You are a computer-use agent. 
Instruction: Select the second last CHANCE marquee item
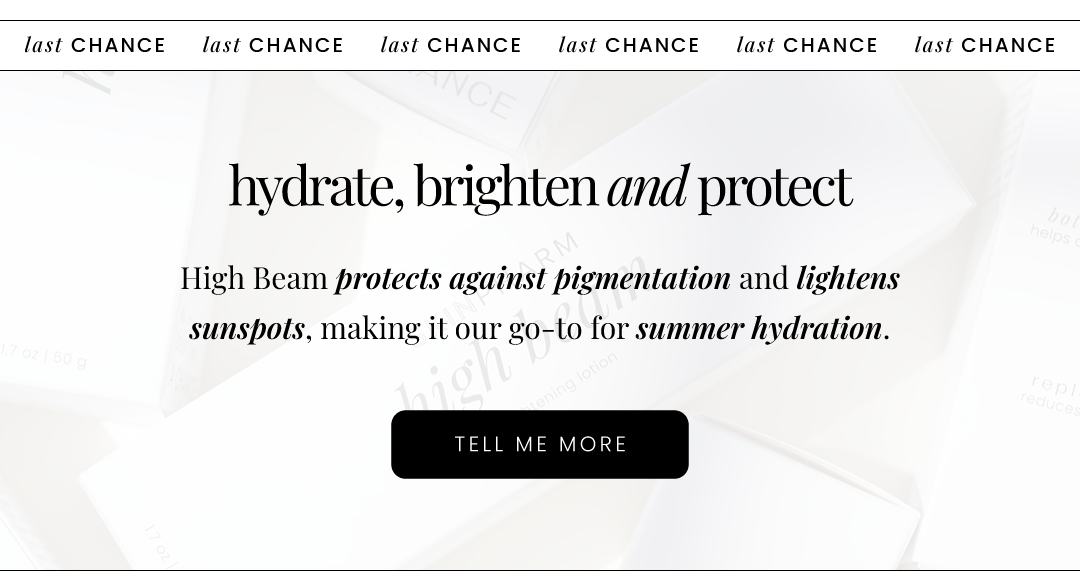(273, 45)
